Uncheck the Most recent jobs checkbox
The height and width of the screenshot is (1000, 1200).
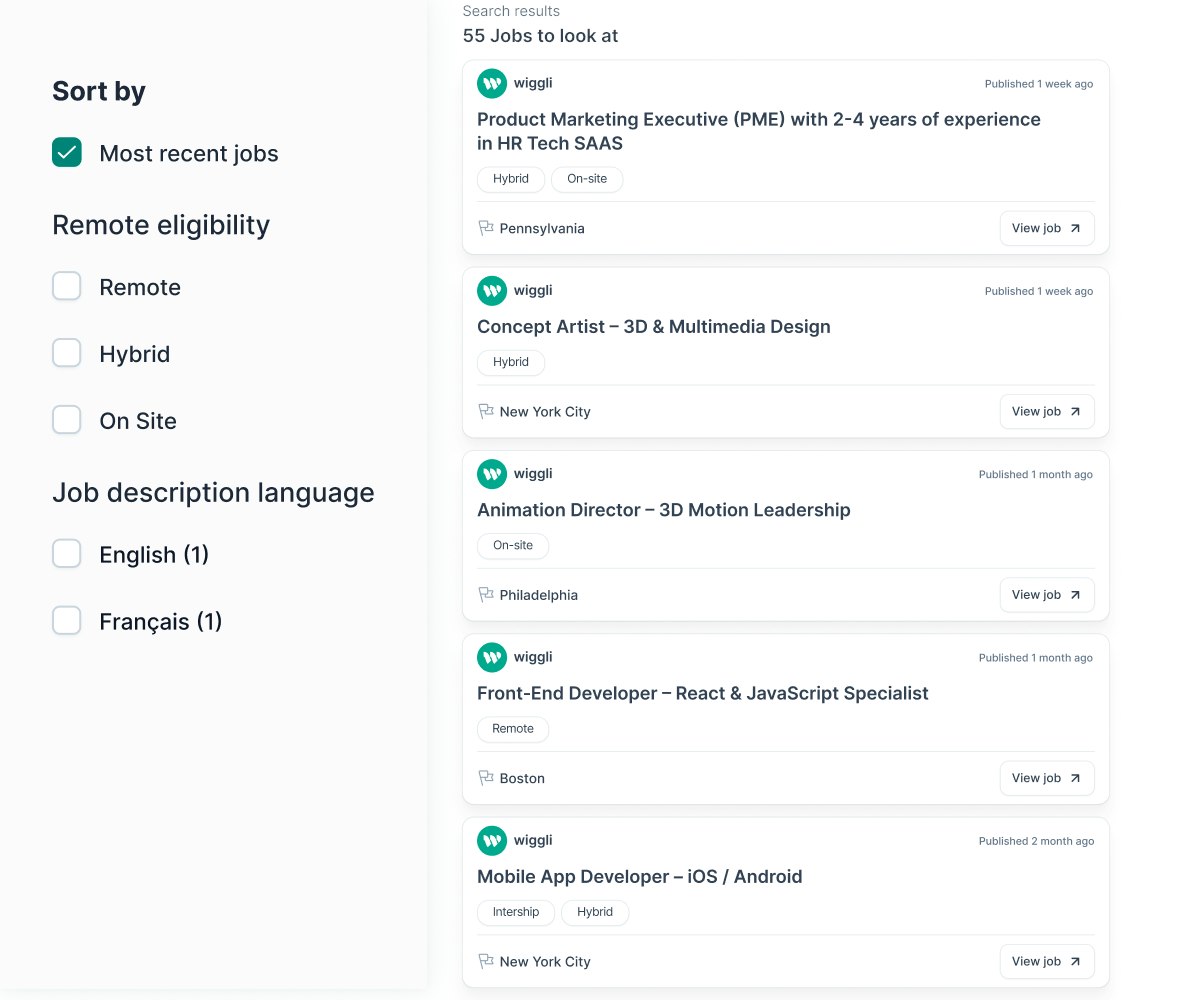(67, 153)
